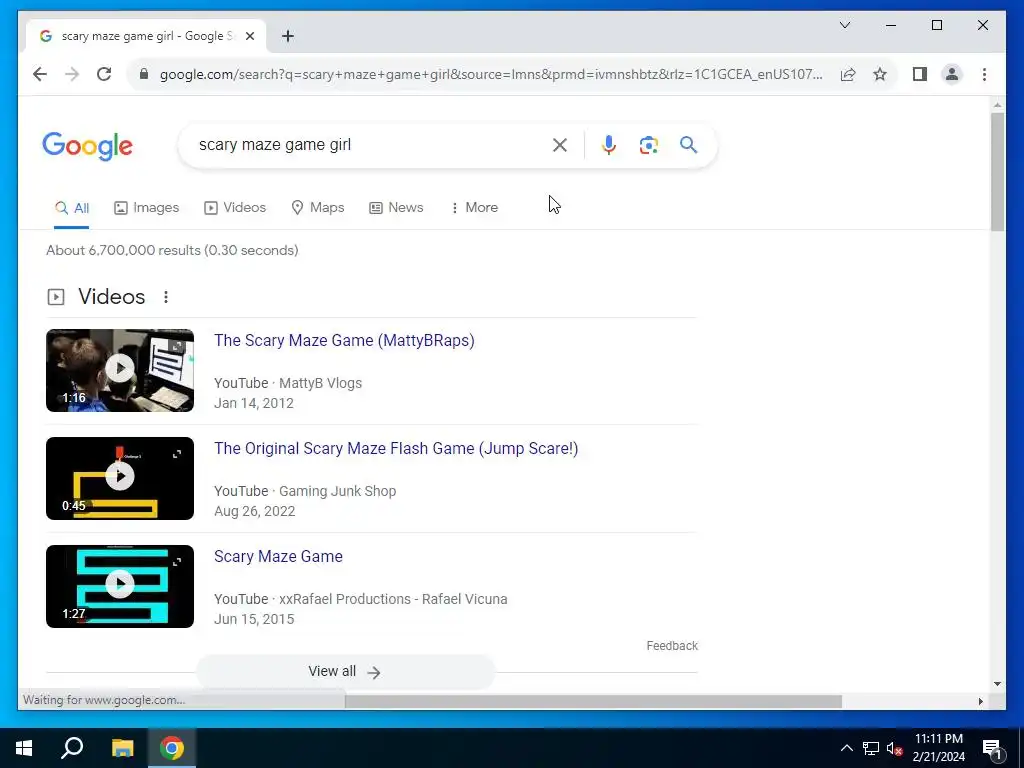Open the Chrome three-dot menu
The width and height of the screenshot is (1024, 768).
point(984,74)
